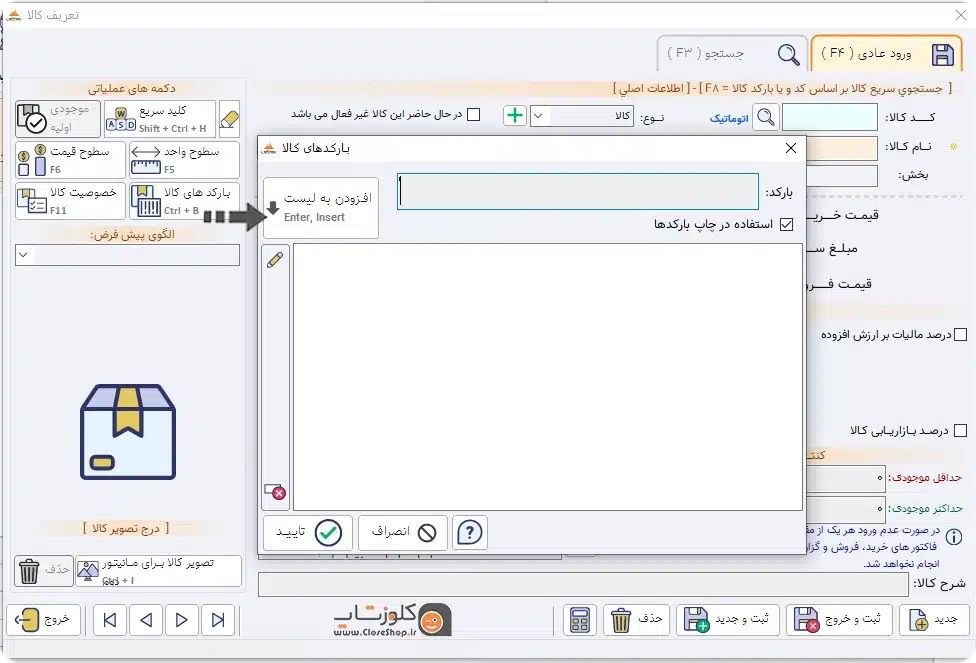
Task: Toggle درصد مالیات بر ارزش افزوده checkbox
Action: tap(960, 335)
